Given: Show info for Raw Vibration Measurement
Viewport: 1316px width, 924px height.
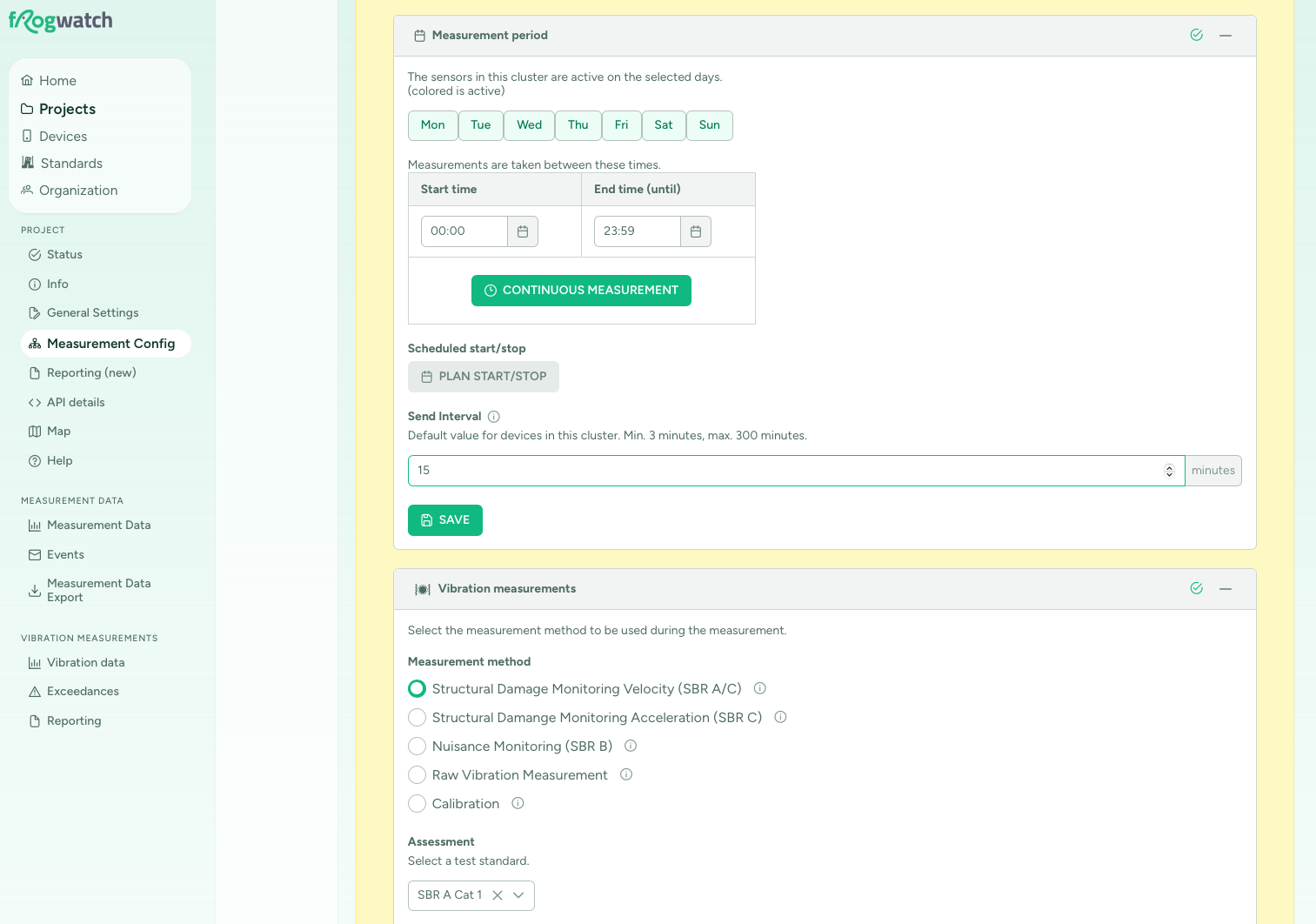Looking at the screenshot, I should 626,774.
